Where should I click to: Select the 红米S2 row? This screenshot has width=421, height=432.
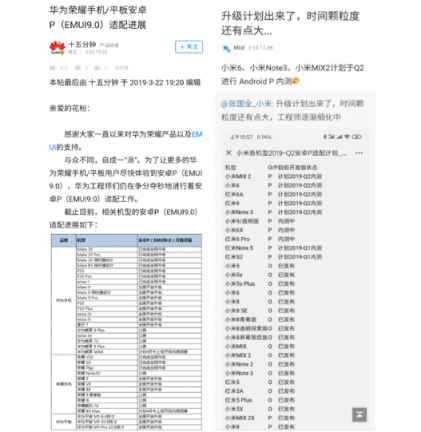coord(274,257)
